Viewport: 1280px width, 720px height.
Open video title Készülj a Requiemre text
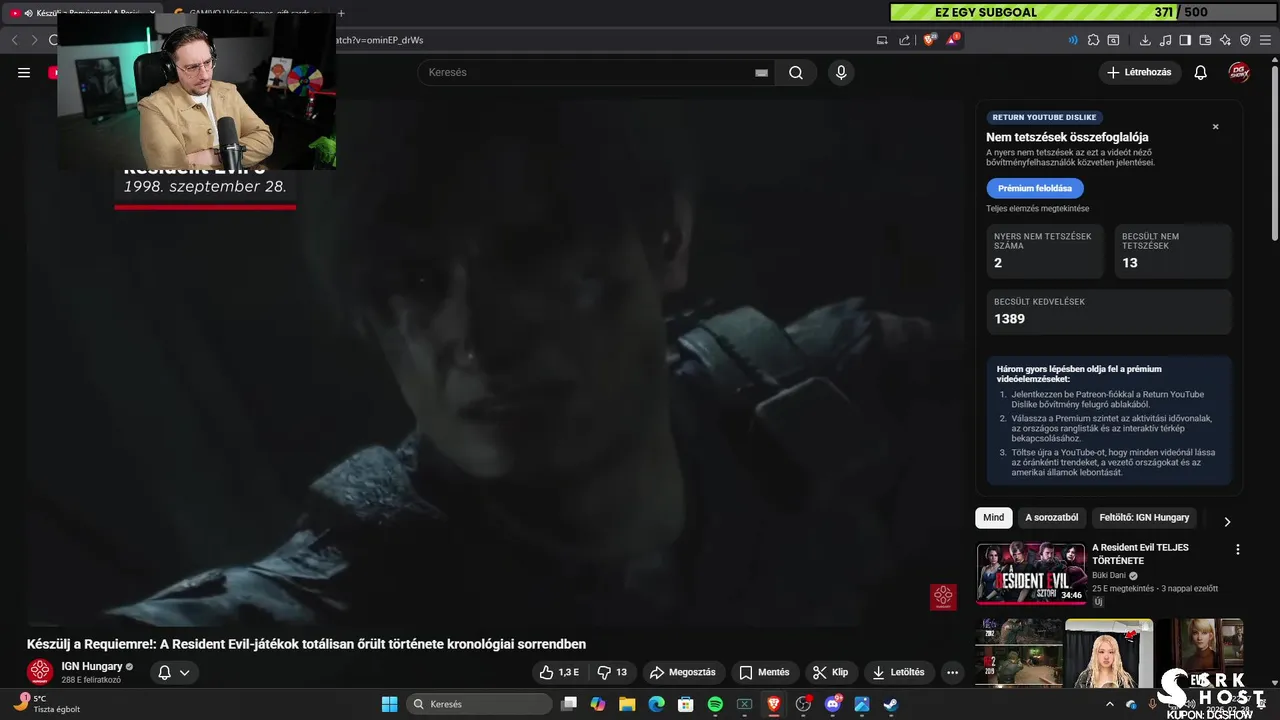[x=306, y=644]
